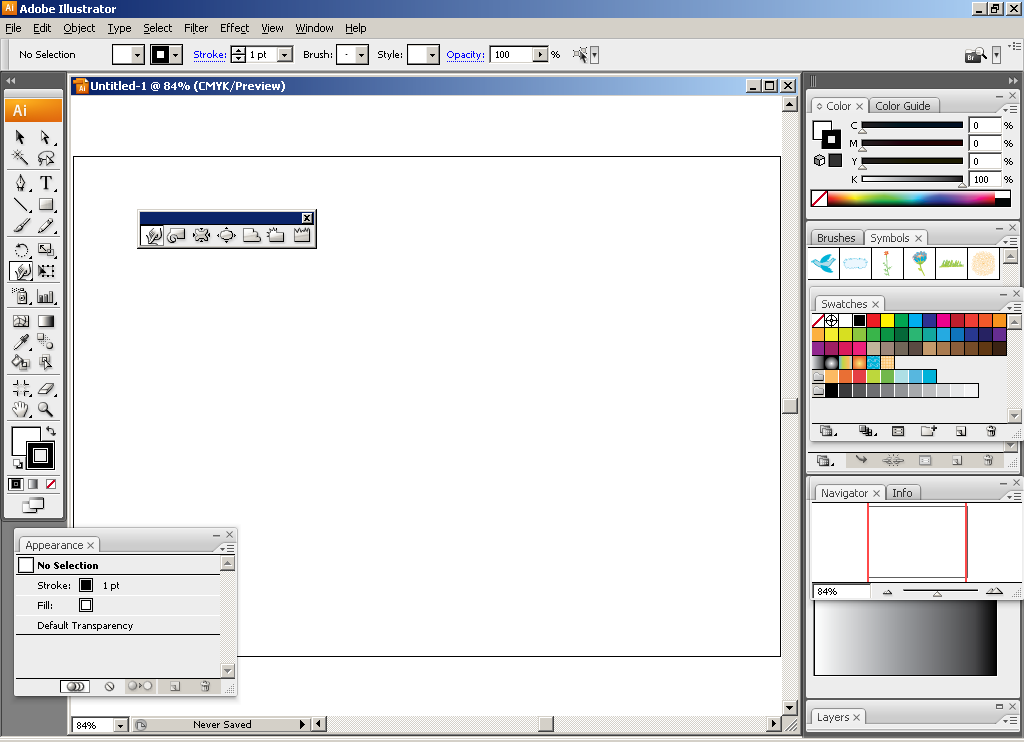
Task: Open Adobe Bridge from control bar
Action: click(x=976, y=56)
